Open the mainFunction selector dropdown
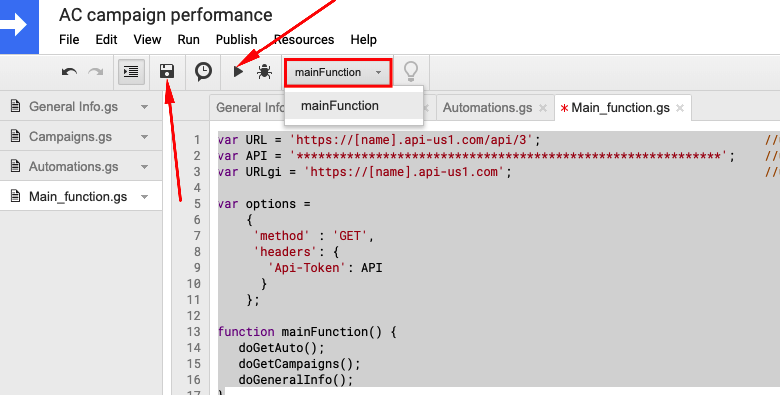Viewport: 780px width, 395px height. tap(338, 73)
